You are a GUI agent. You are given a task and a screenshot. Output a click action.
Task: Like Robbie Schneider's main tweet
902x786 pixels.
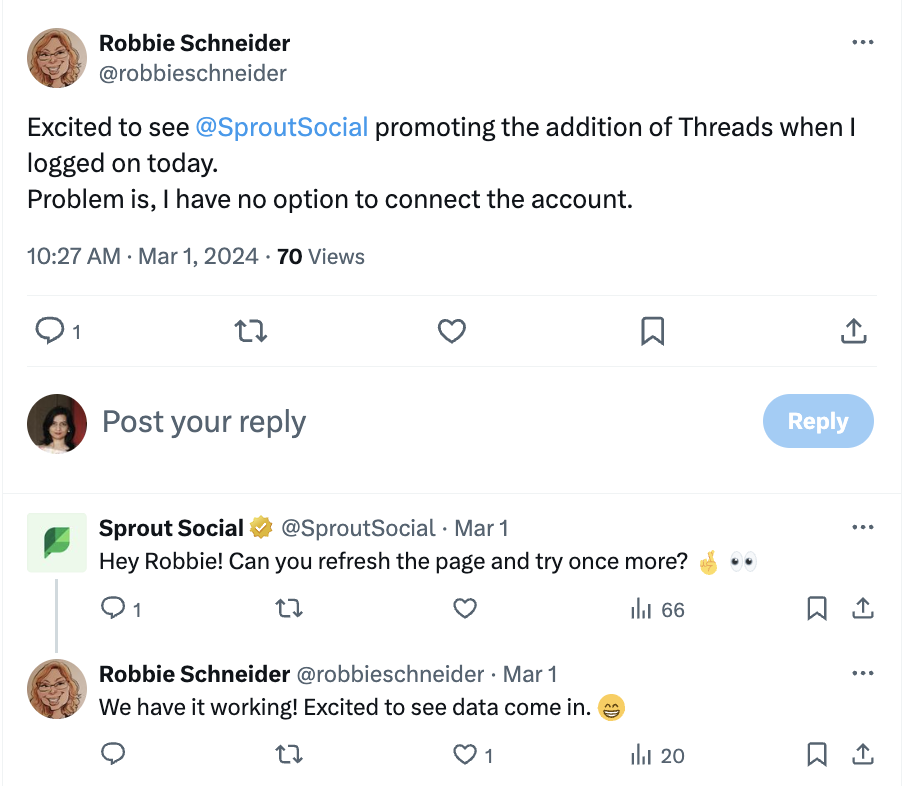click(x=452, y=331)
